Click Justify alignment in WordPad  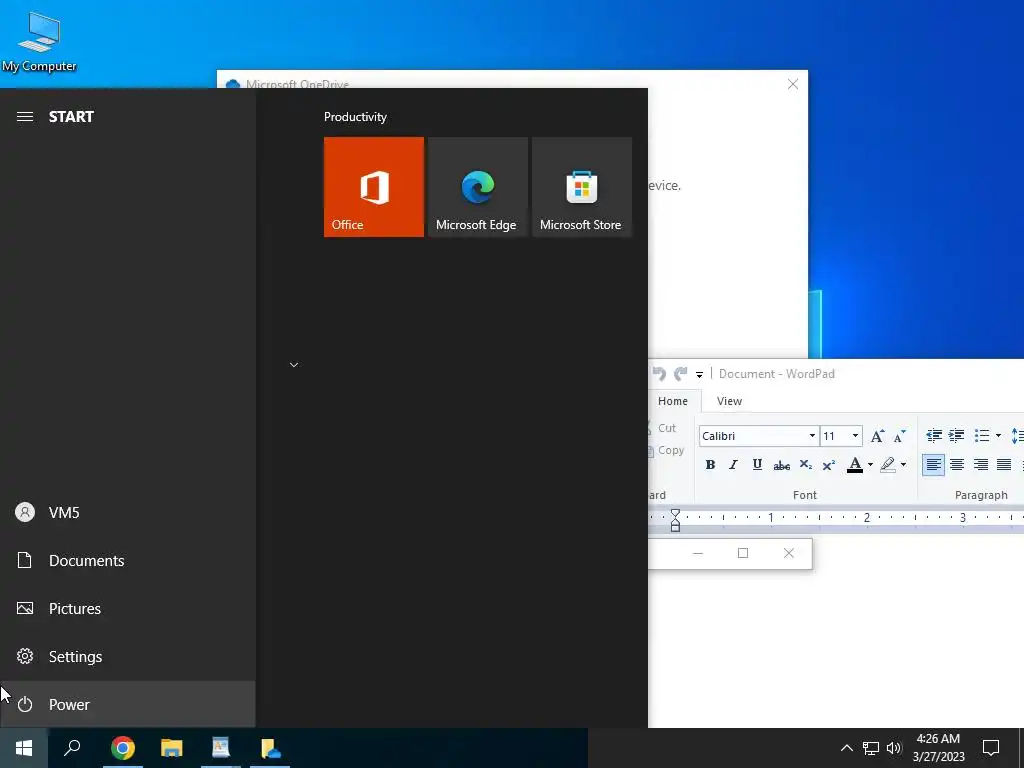click(x=1004, y=464)
